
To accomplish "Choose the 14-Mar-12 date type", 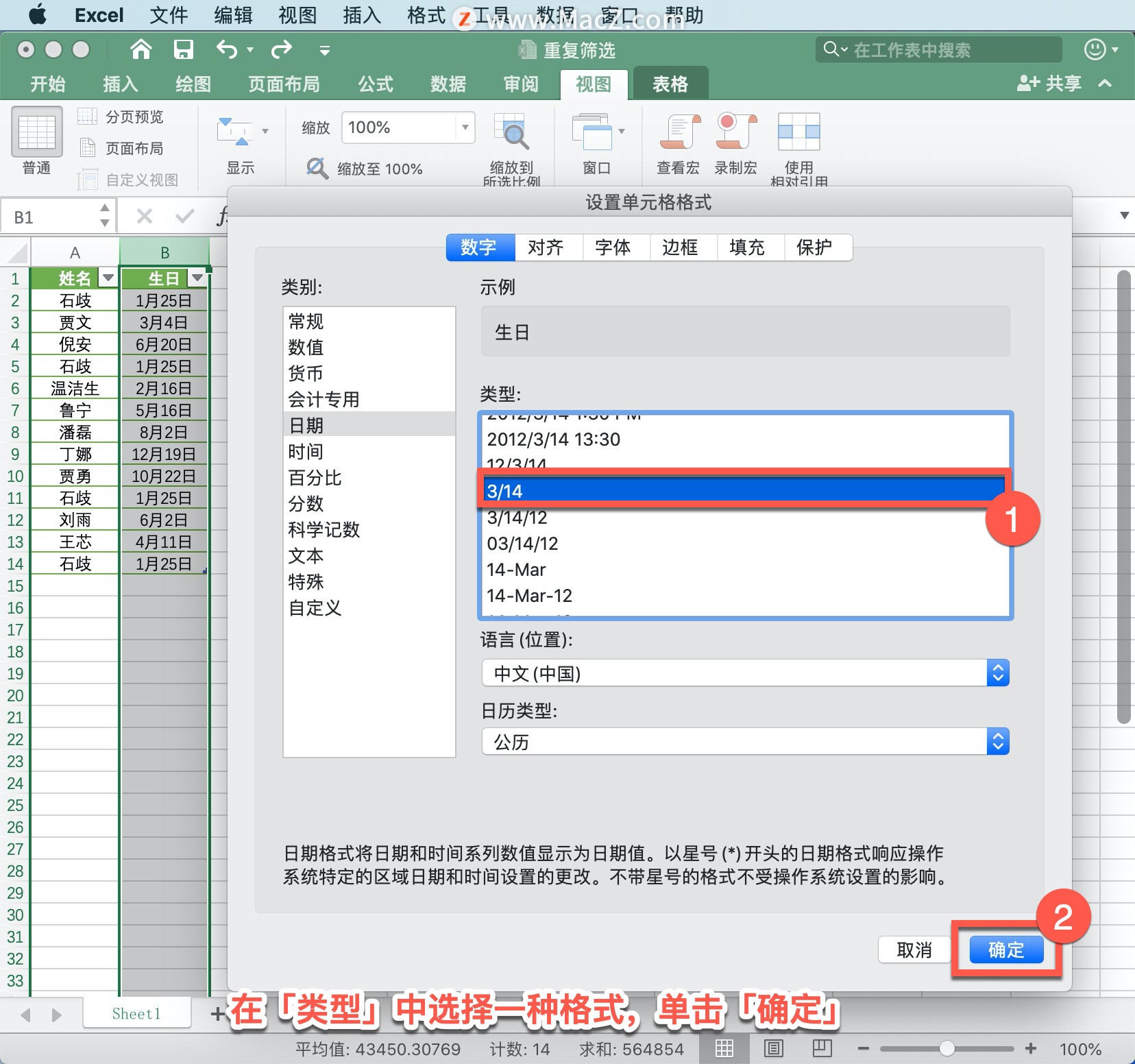I will pyautogui.click(x=744, y=596).
